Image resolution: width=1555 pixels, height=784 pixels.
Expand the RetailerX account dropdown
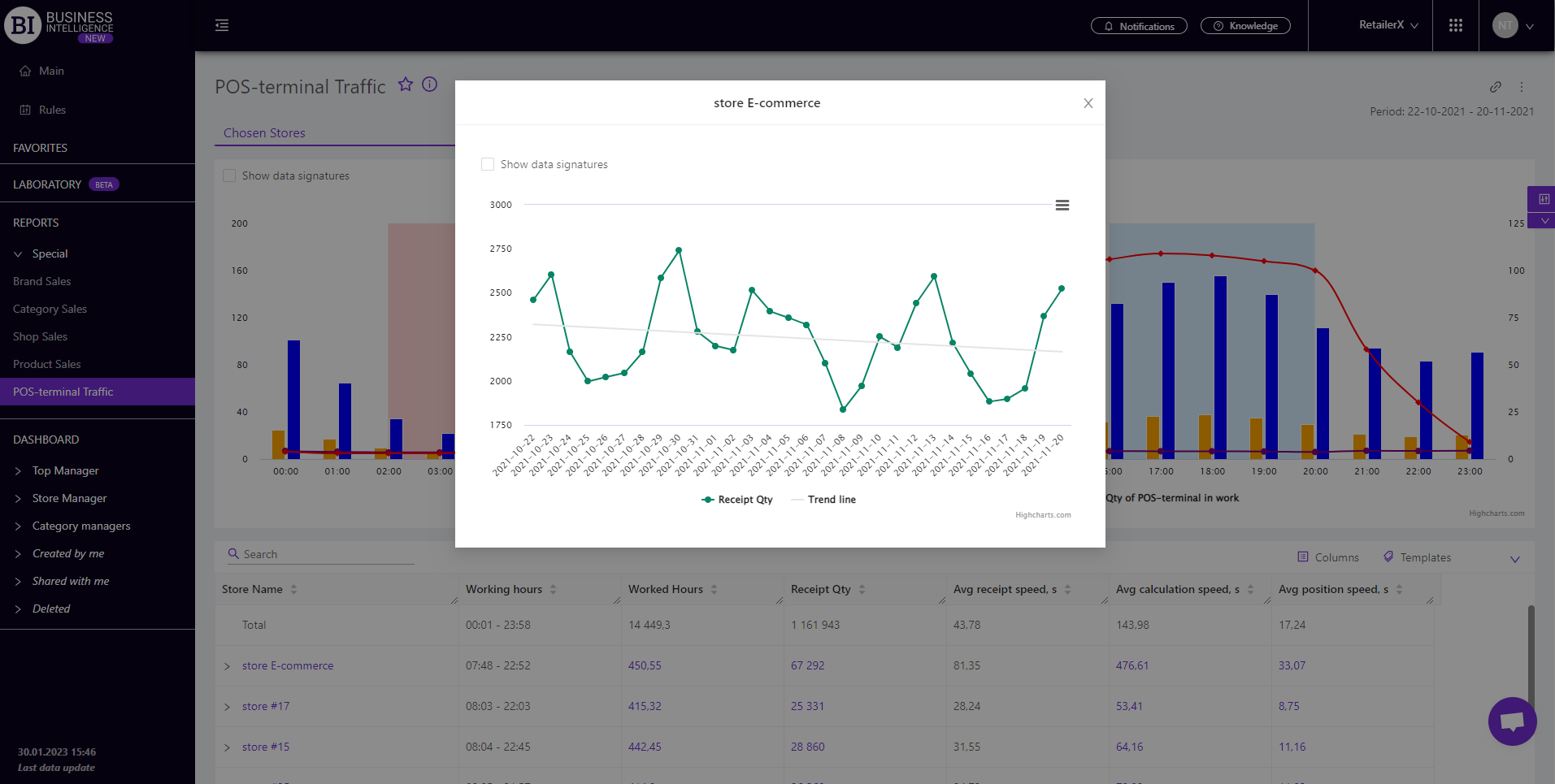[x=1388, y=25]
